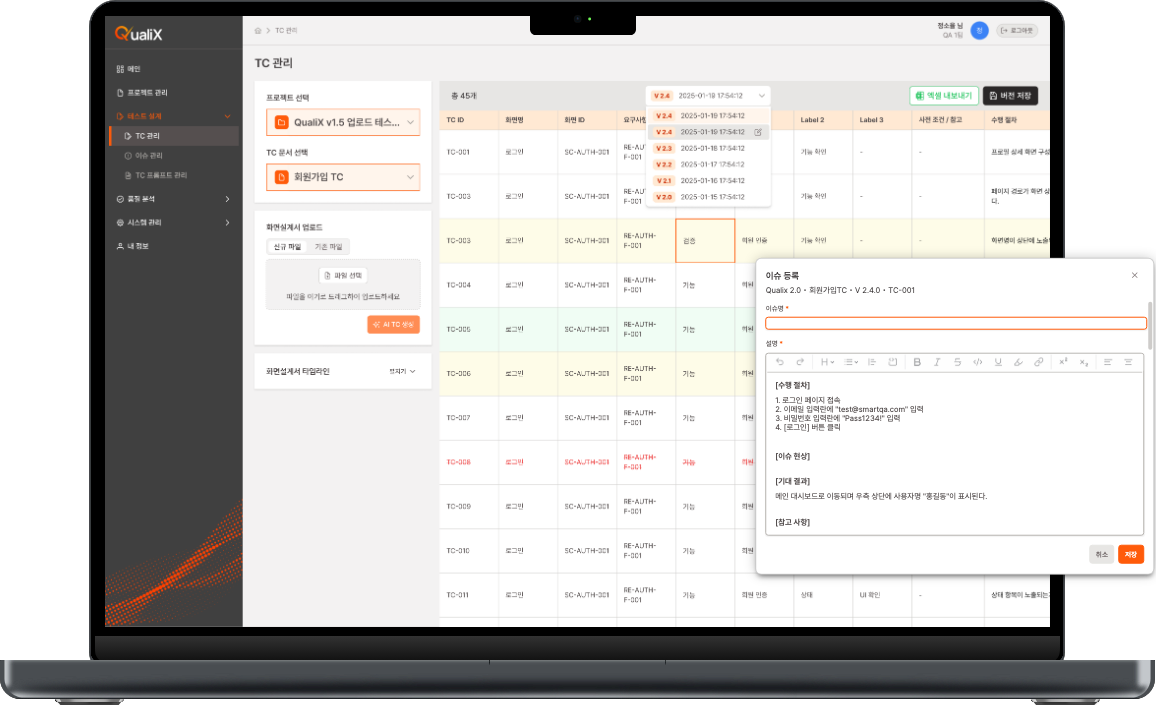Open the list style dropdown in the editor

pos(851,362)
